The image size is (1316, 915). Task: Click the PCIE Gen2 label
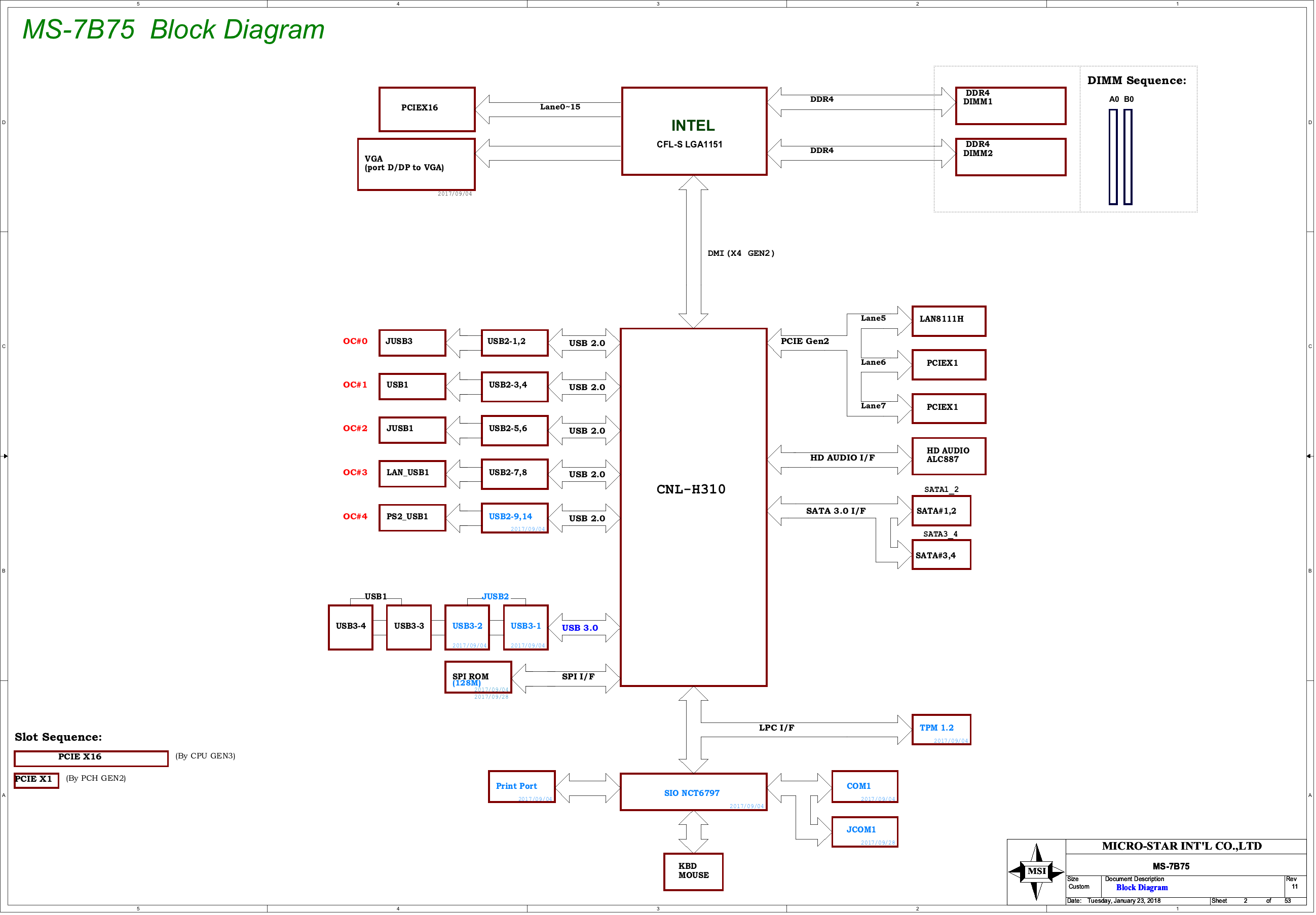(805, 341)
